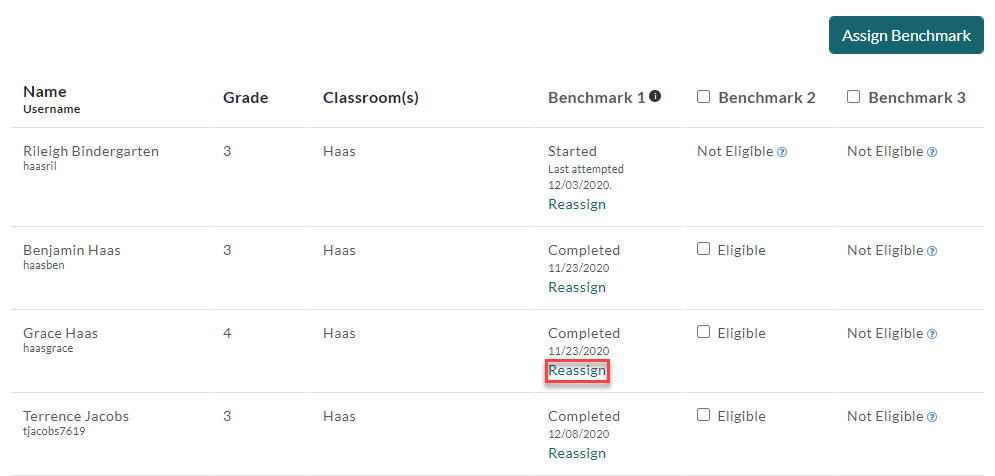Open the Benchmark 1 info icon
The height and width of the screenshot is (476, 995).
(656, 96)
